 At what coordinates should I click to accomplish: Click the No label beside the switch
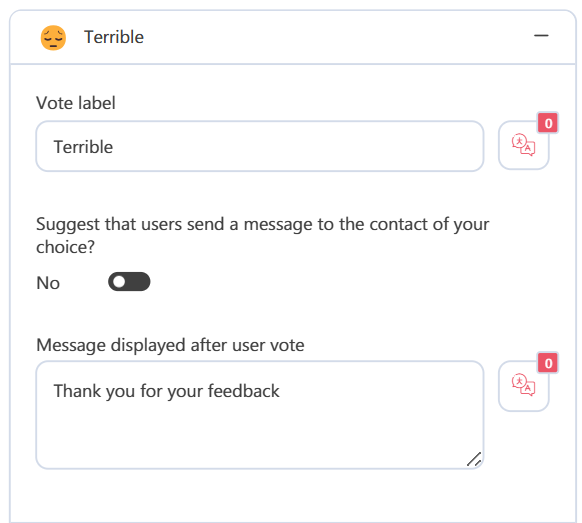point(48,283)
